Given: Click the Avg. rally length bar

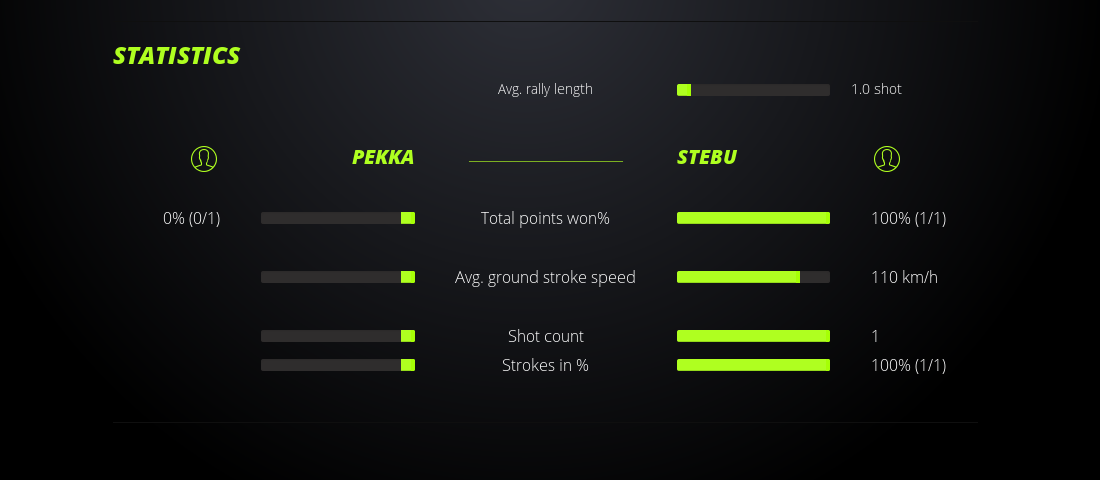Looking at the screenshot, I should tap(753, 90).
